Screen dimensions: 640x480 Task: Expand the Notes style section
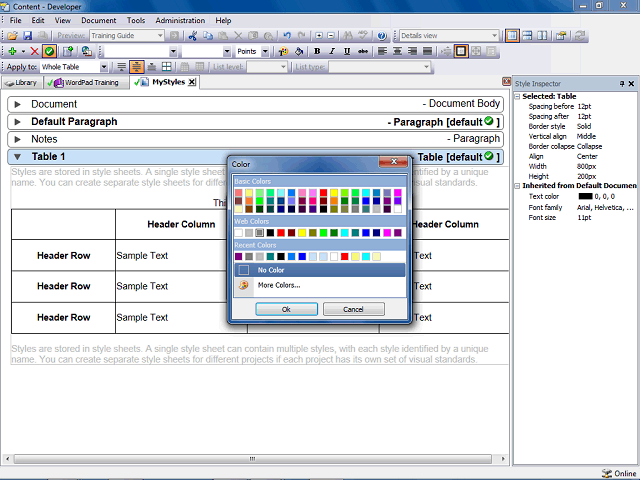click(x=18, y=140)
